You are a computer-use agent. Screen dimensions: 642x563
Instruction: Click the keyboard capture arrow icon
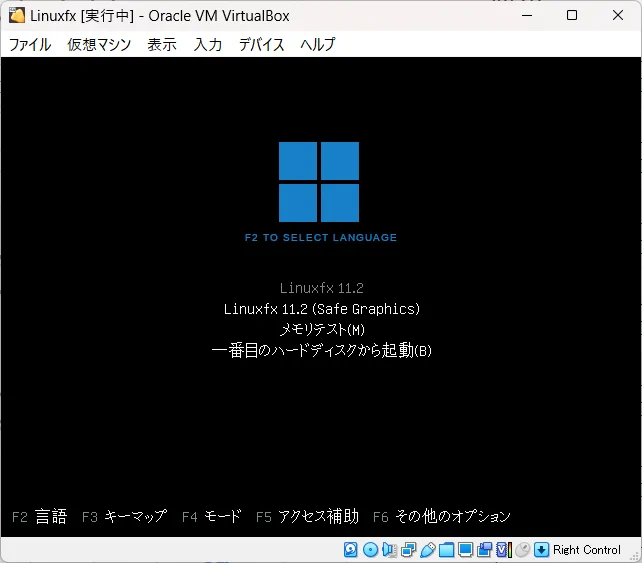(541, 549)
